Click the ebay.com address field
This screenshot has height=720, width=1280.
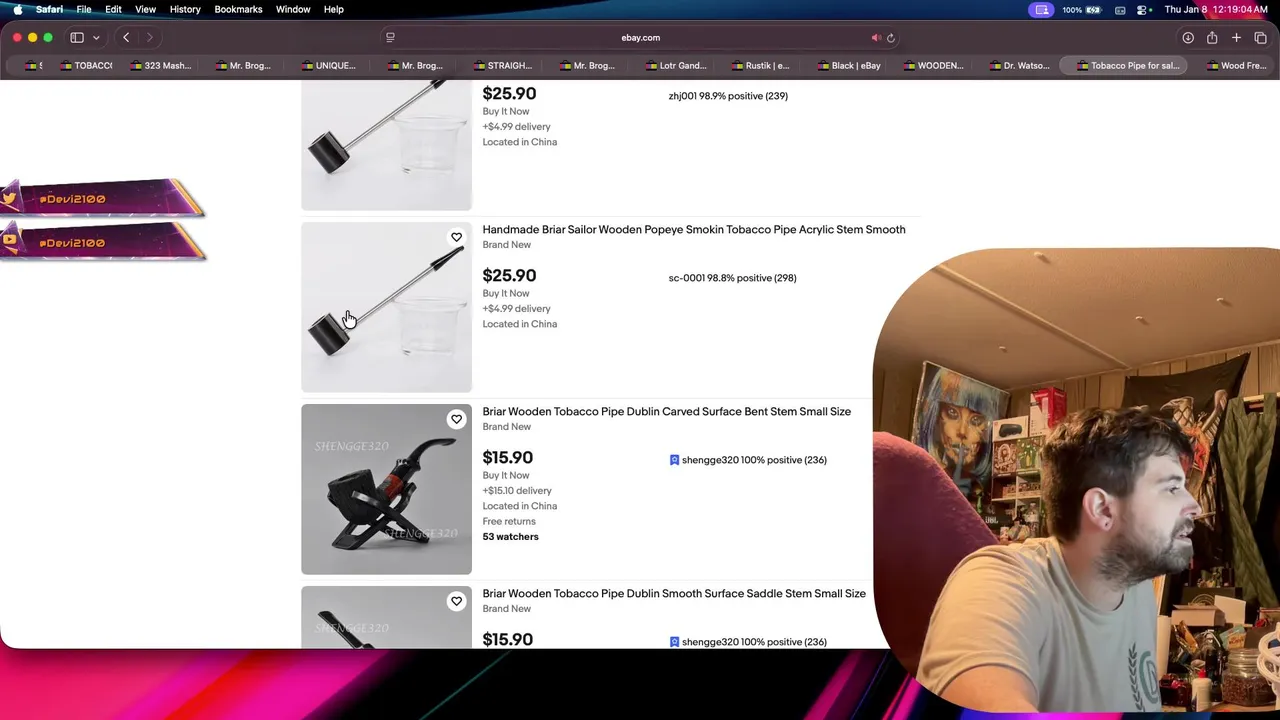click(x=640, y=38)
